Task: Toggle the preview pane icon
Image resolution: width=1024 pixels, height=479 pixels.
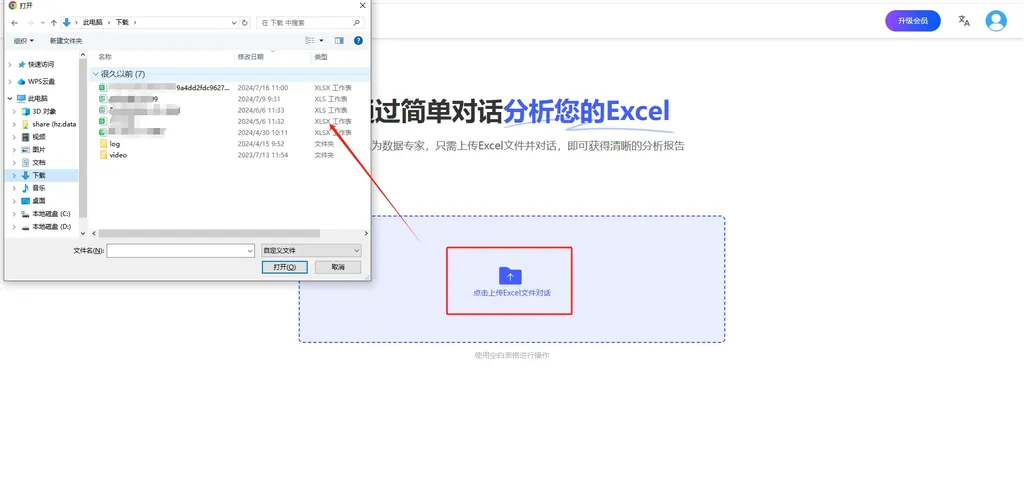Action: point(339,41)
